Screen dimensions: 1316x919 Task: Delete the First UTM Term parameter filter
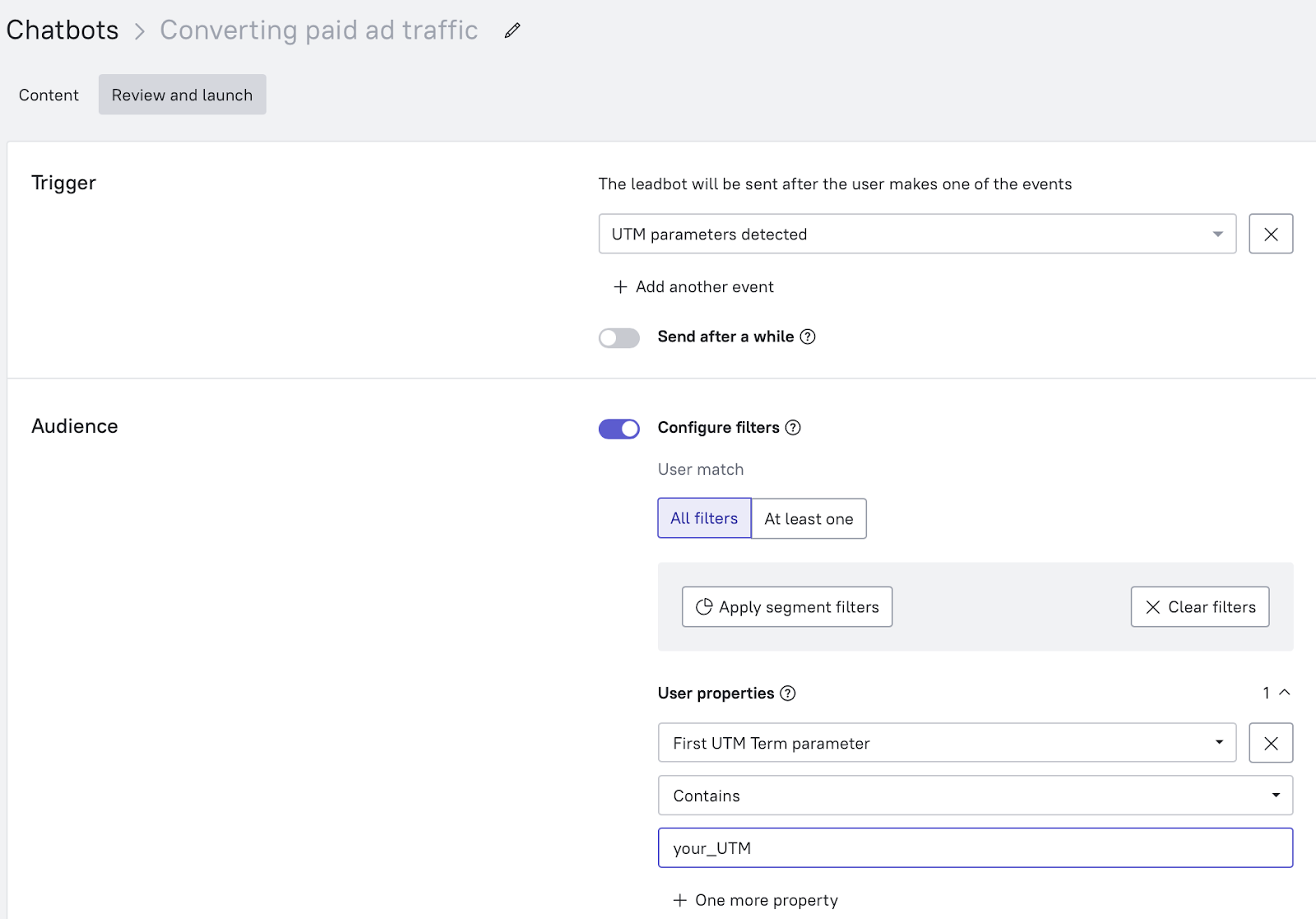coord(1271,744)
